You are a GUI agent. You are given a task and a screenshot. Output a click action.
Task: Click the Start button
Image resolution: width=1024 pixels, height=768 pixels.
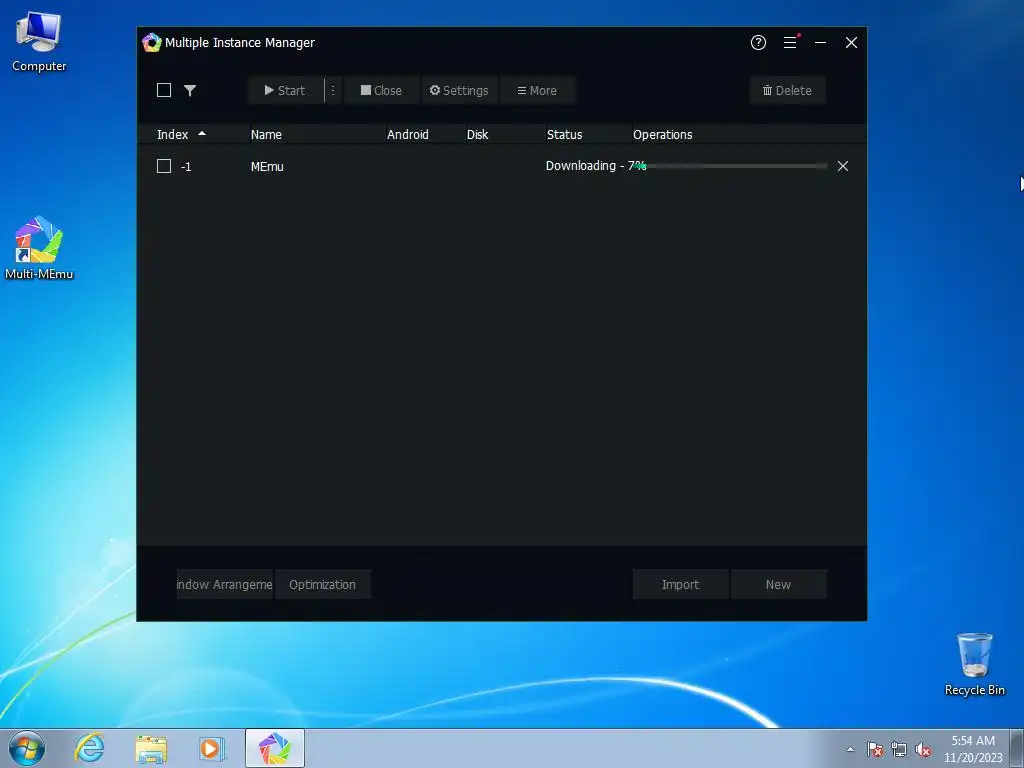click(286, 90)
